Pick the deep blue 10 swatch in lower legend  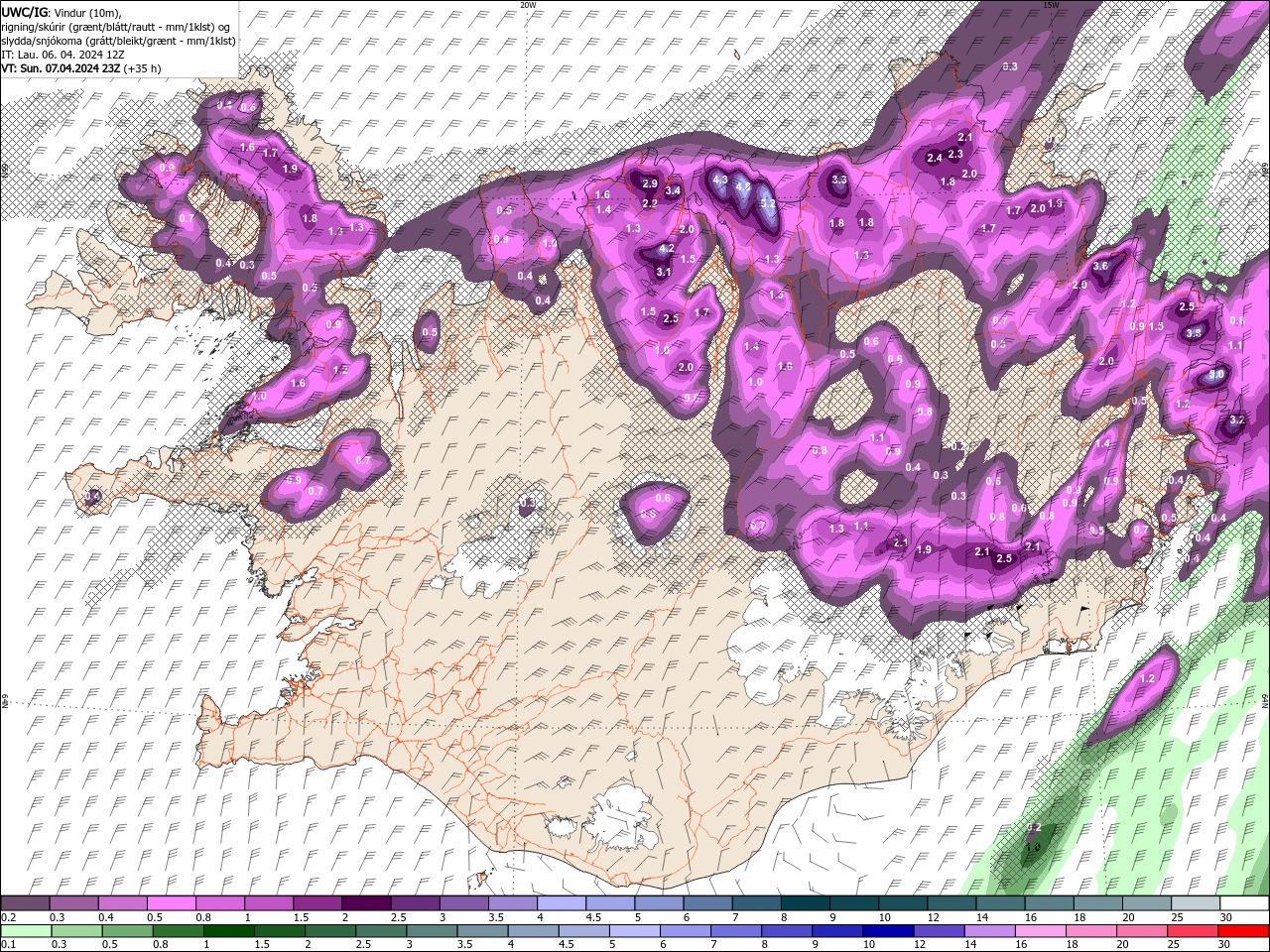click(887, 931)
